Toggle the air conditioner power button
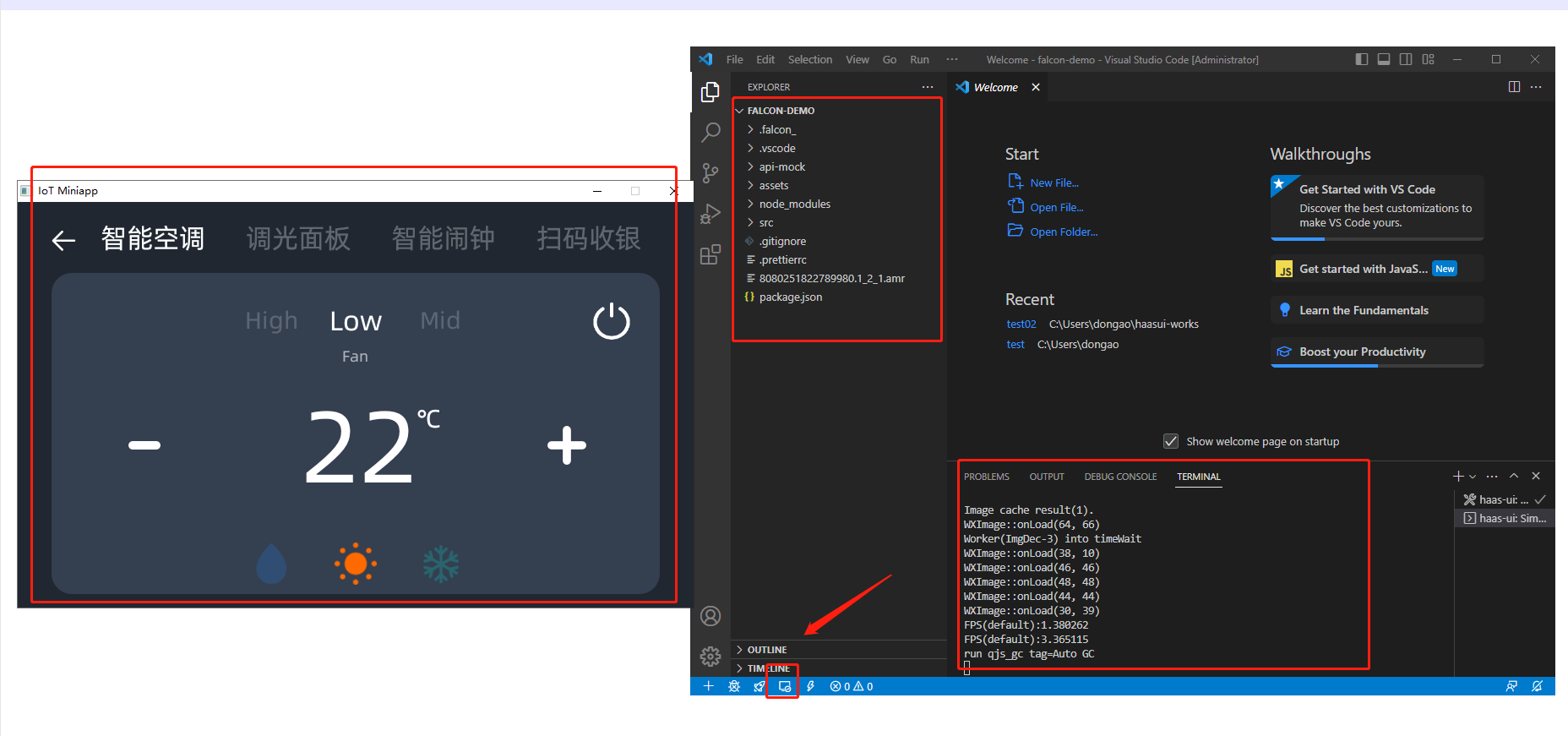1568x736 pixels. pyautogui.click(x=612, y=321)
